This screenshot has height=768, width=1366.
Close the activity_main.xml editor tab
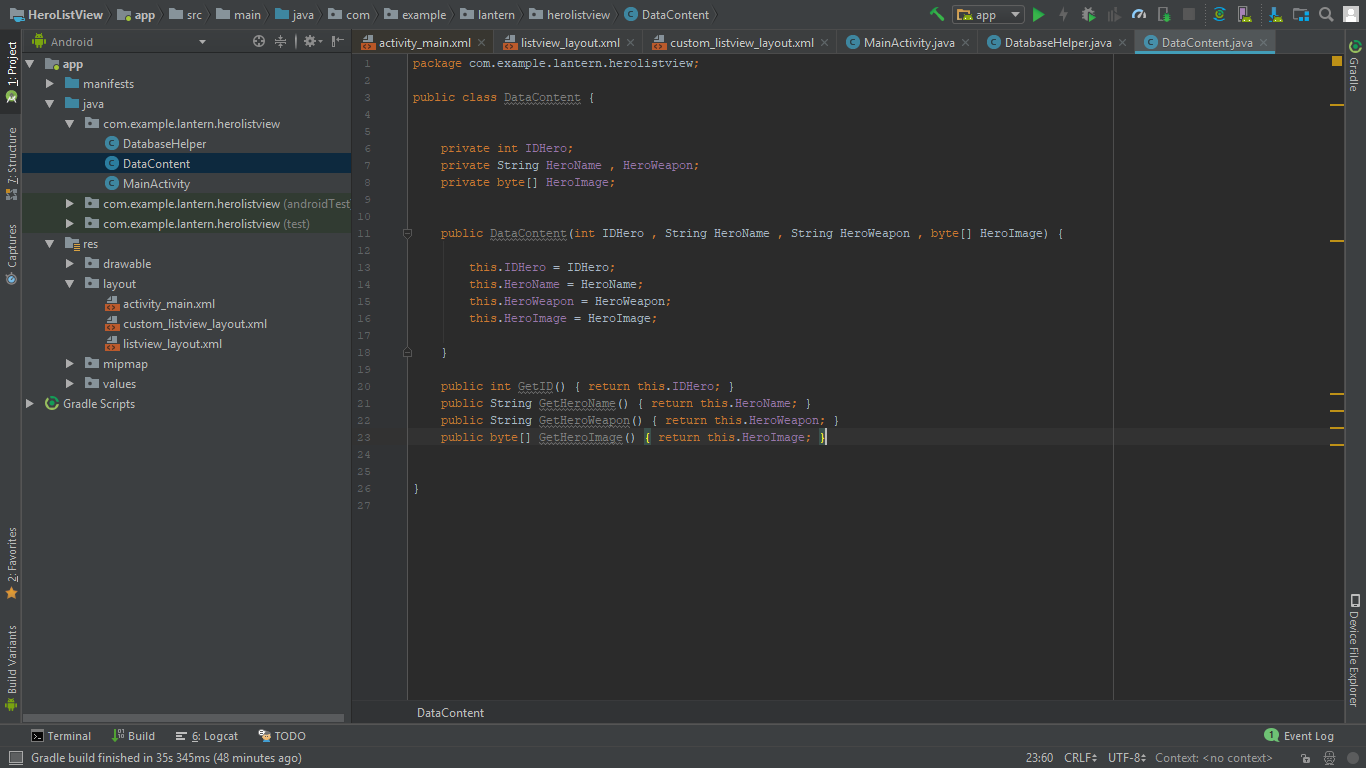point(482,43)
